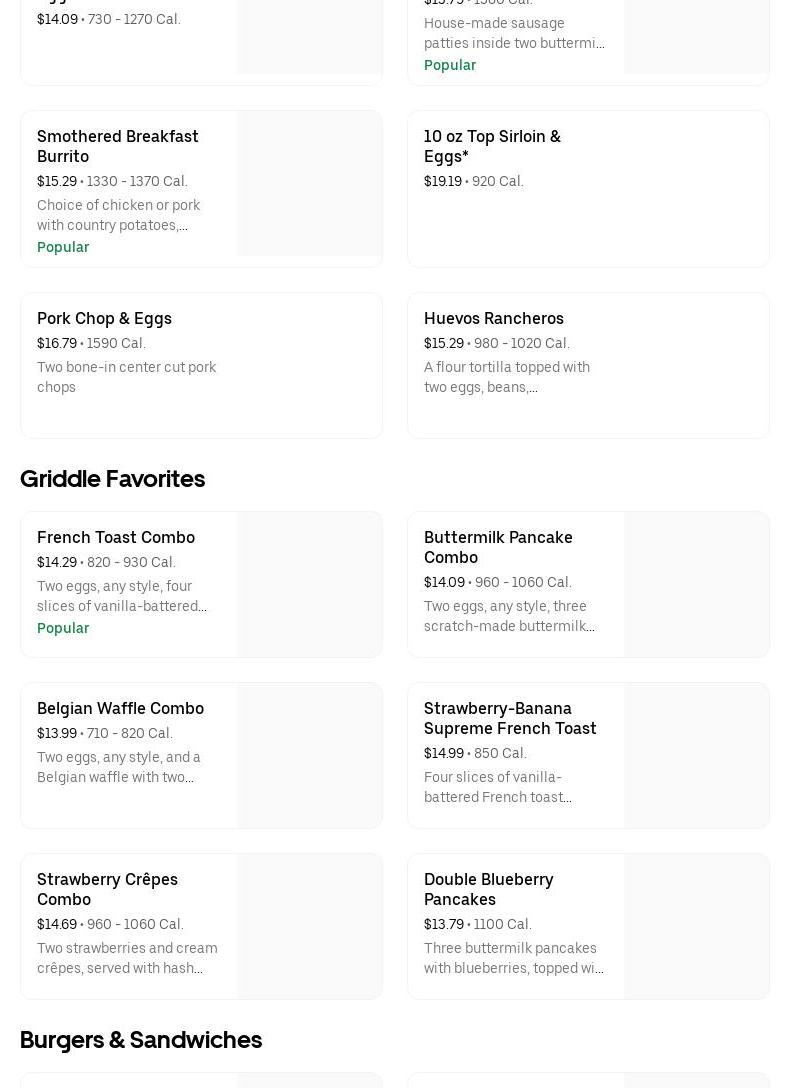The height and width of the screenshot is (1088, 804).
Task: Open the Smothered Breakfast Burrito item
Action: [118, 146]
